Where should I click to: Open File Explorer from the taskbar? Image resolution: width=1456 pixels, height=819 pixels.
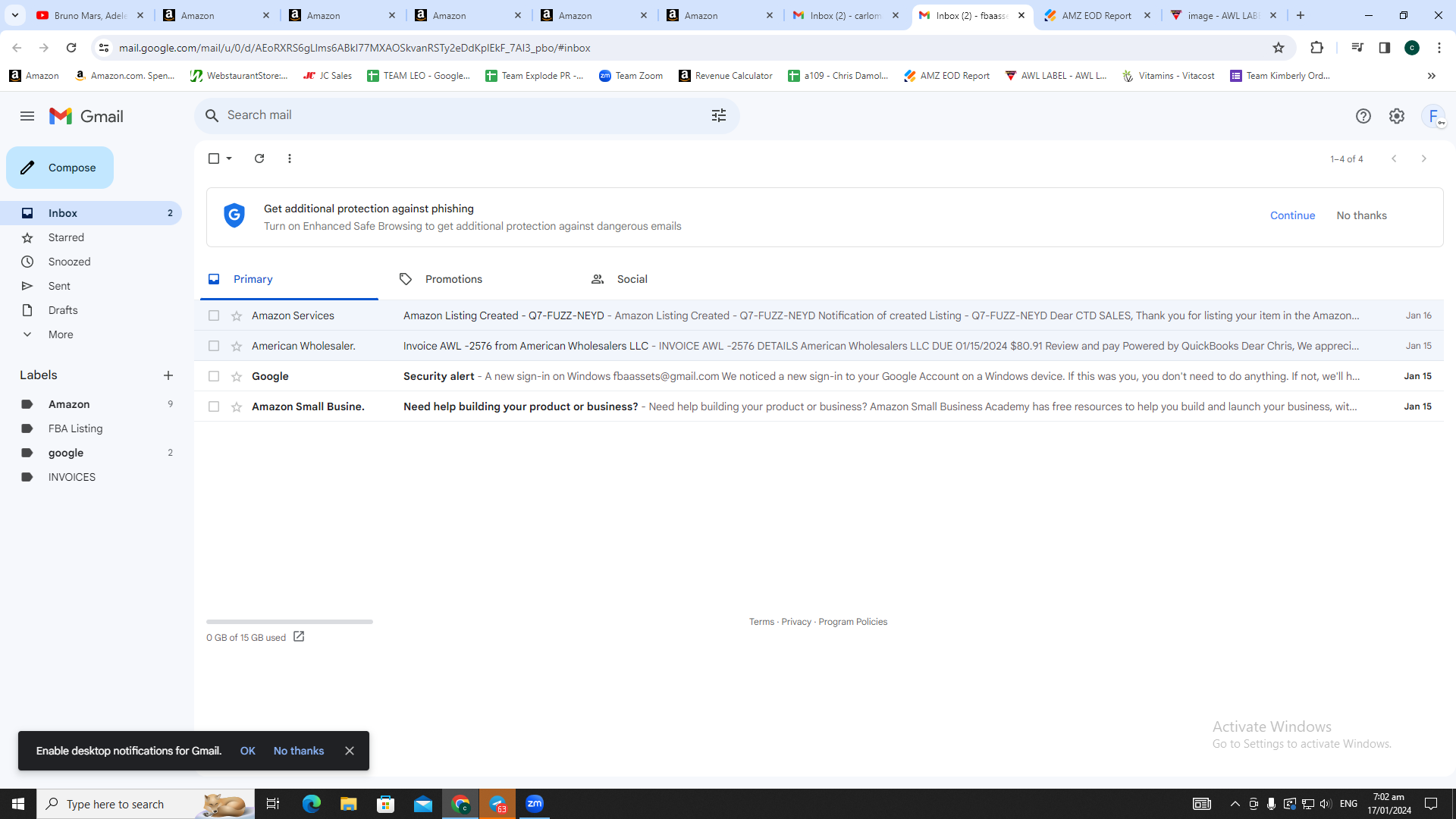348,804
